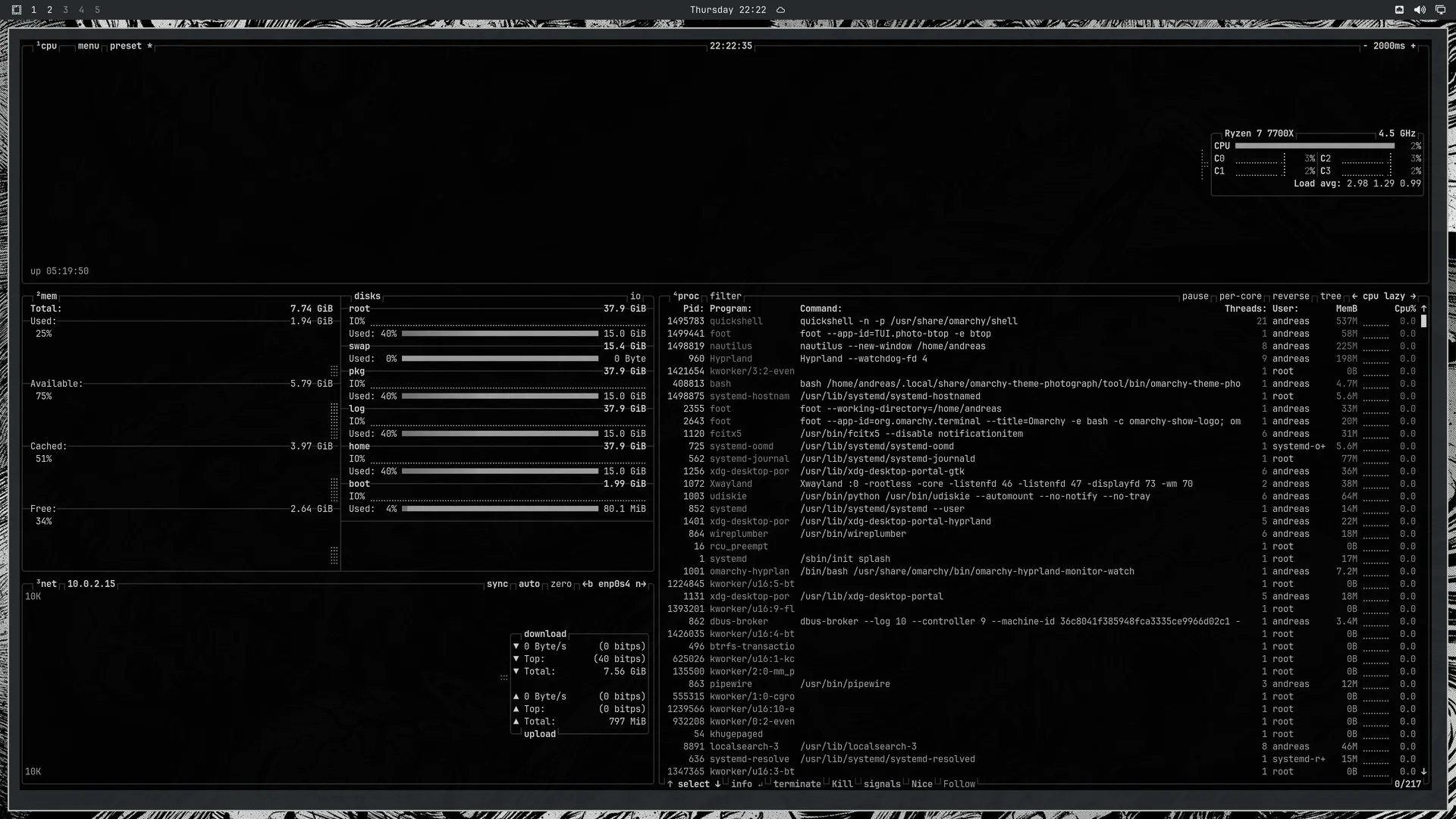Click select up arrow in proc footer
Screen dimensions: 1456x819
[670, 784]
